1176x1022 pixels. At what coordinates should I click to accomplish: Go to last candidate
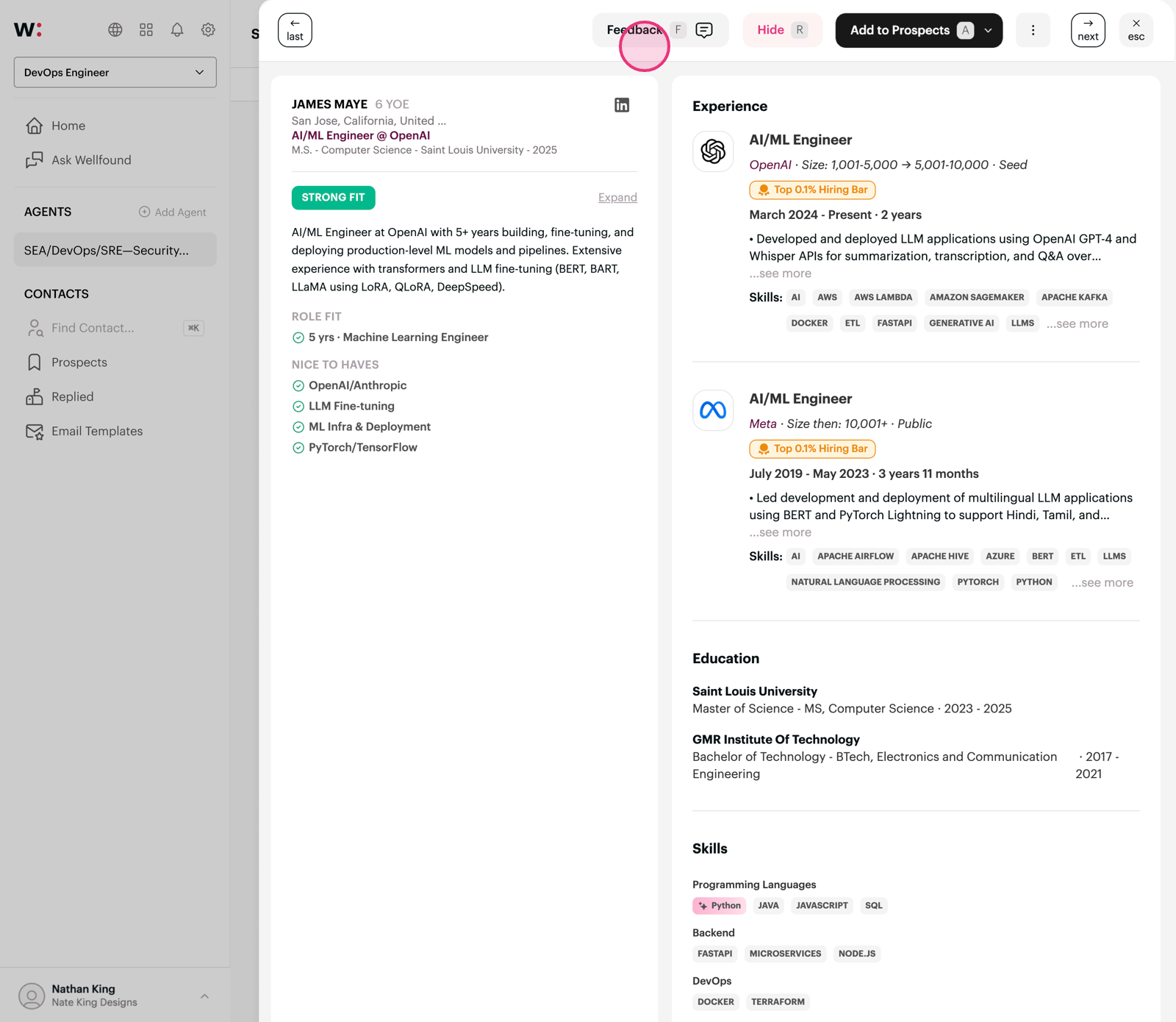[x=295, y=30]
